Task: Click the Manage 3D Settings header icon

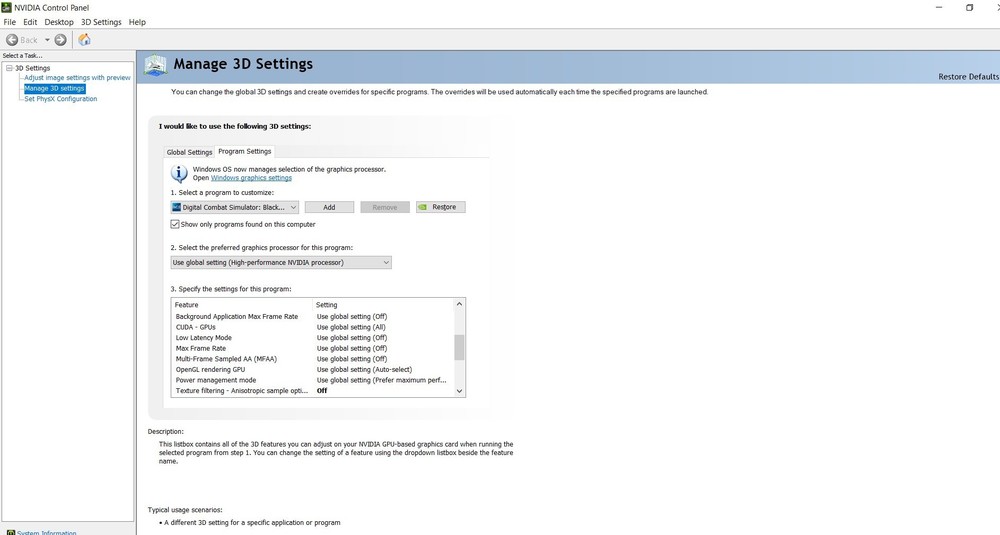Action: click(x=155, y=65)
